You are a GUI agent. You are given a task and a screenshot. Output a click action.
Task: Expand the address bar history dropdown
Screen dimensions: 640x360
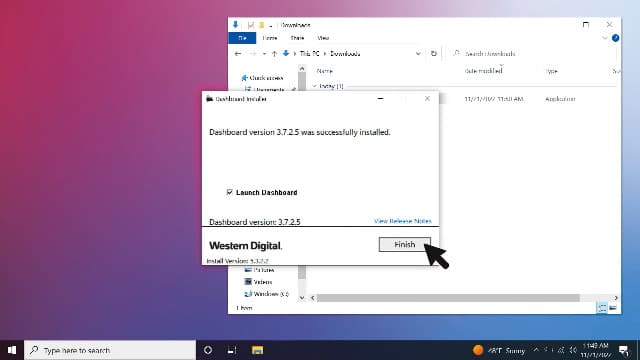click(x=418, y=53)
